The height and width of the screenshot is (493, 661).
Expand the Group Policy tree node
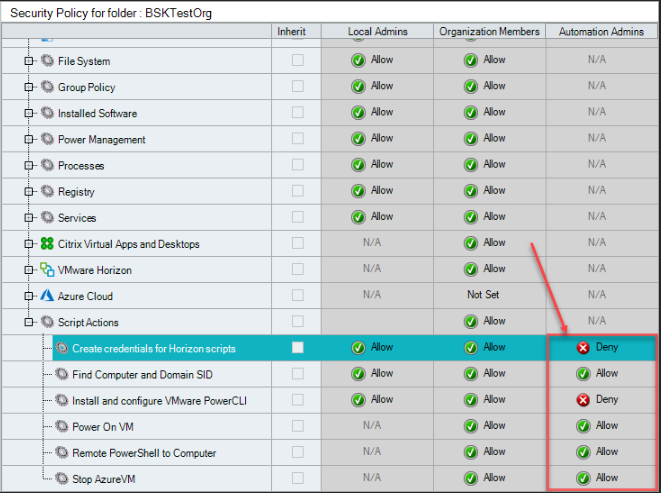pyautogui.click(x=29, y=87)
